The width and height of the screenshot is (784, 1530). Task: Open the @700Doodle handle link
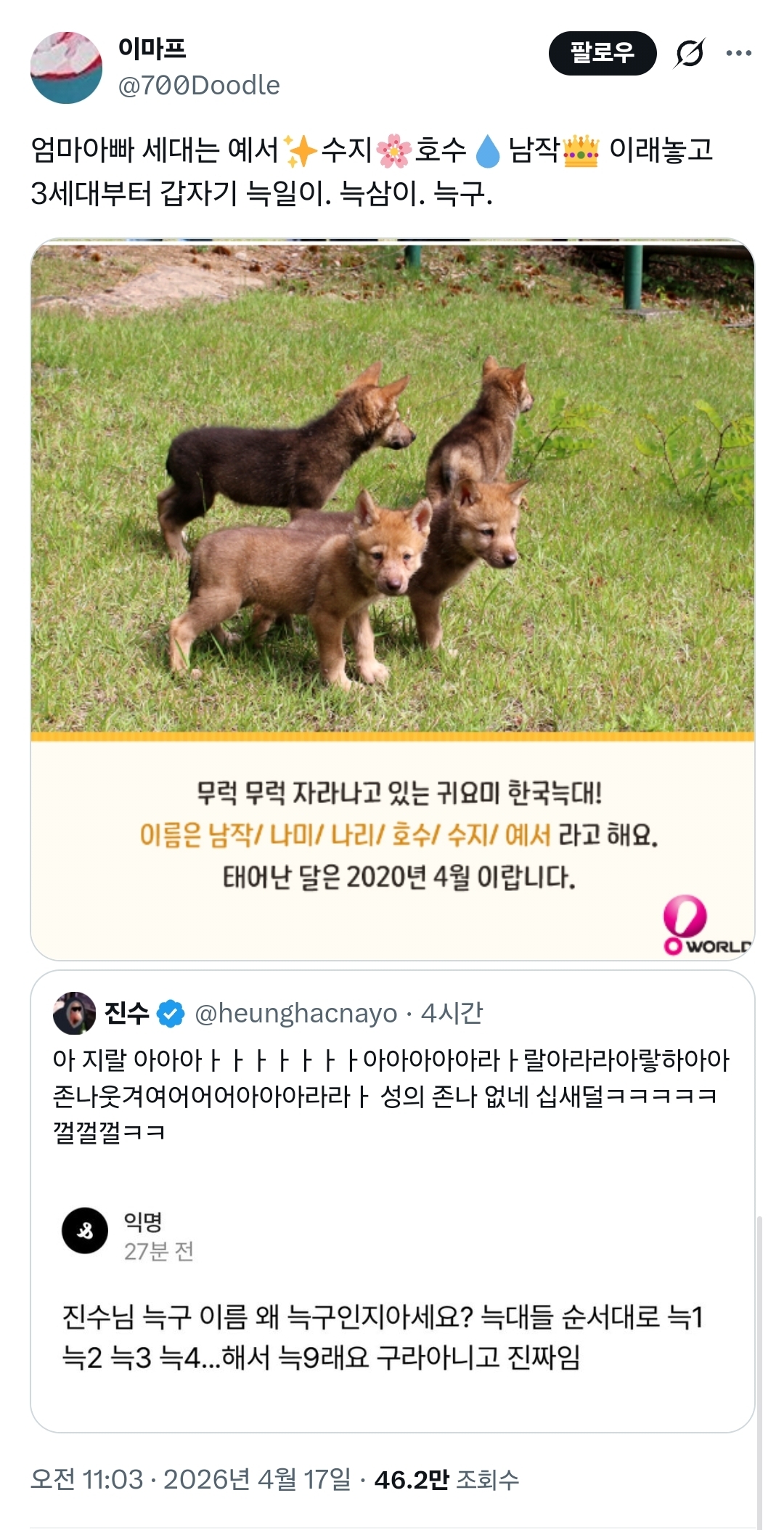[199, 86]
